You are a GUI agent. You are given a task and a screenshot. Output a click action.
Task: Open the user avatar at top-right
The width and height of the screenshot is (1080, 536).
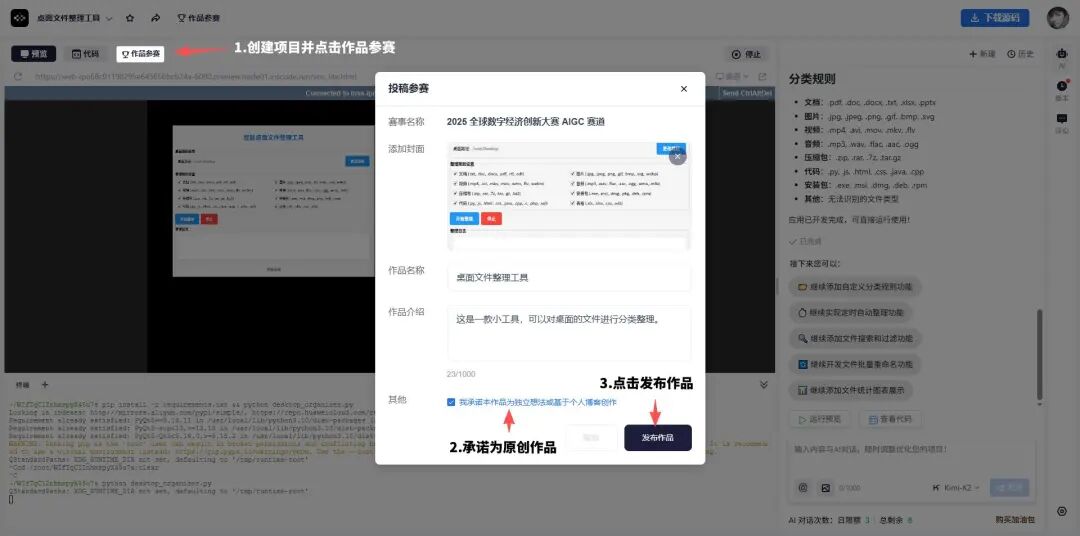tap(1057, 18)
